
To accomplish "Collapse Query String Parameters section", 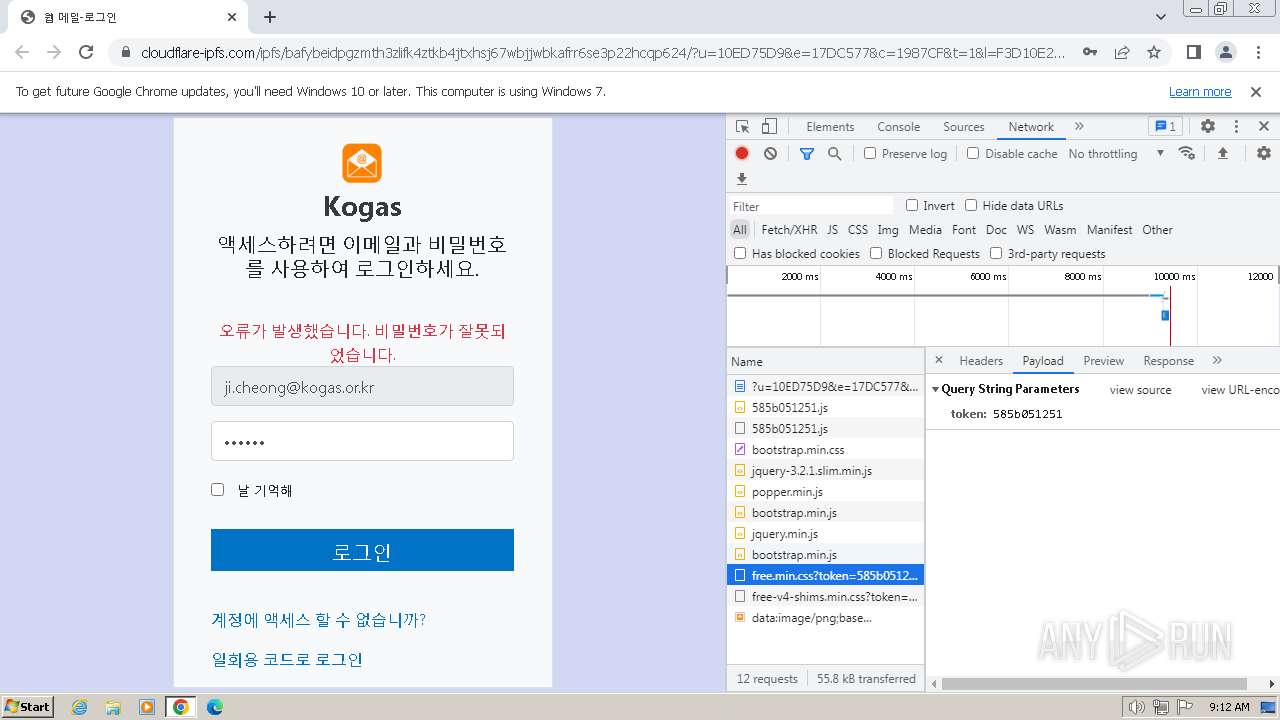I will pyautogui.click(x=936, y=389).
